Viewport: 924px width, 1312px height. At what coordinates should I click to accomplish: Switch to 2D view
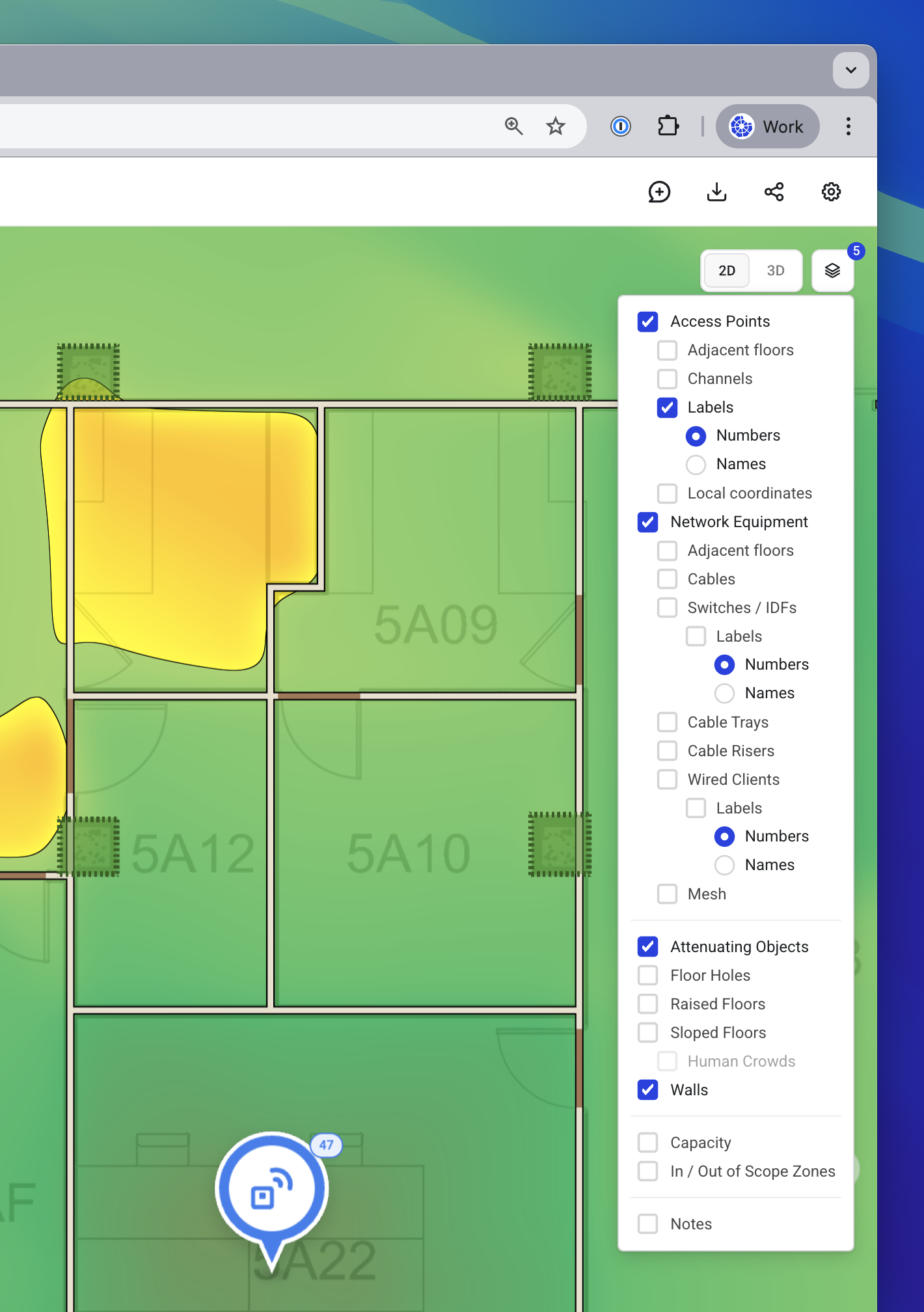coord(727,271)
